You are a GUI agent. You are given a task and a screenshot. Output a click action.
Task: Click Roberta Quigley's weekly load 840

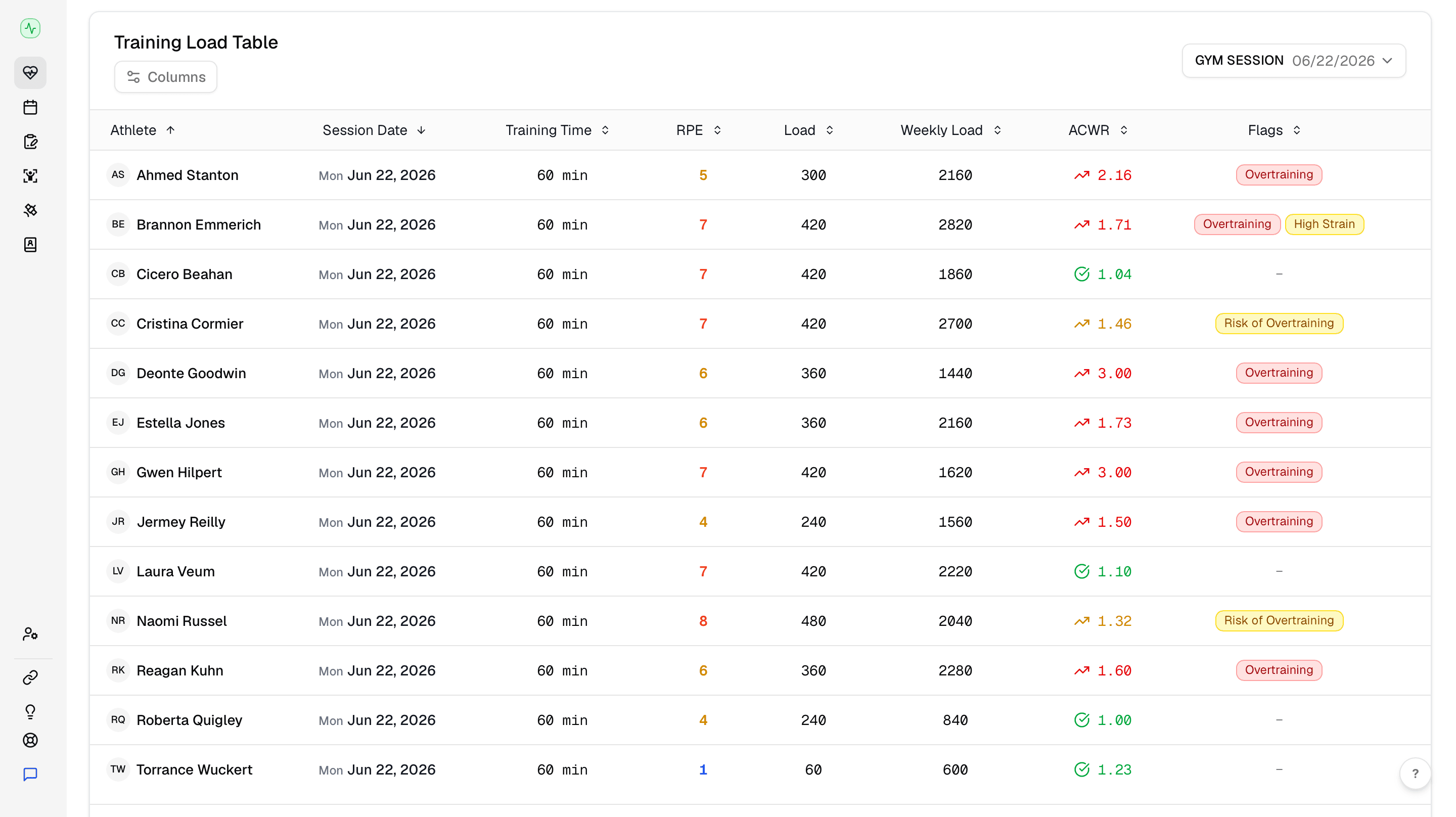[x=954, y=720]
